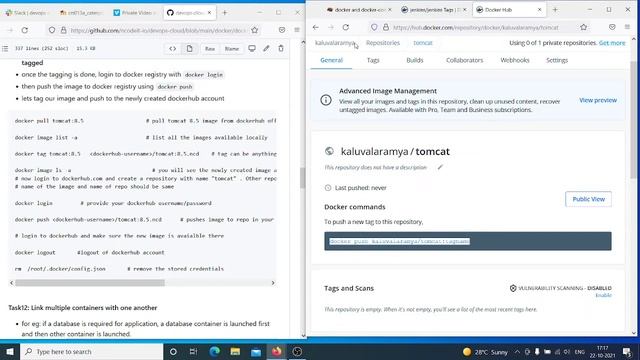Click the Public View button

[x=588, y=199]
